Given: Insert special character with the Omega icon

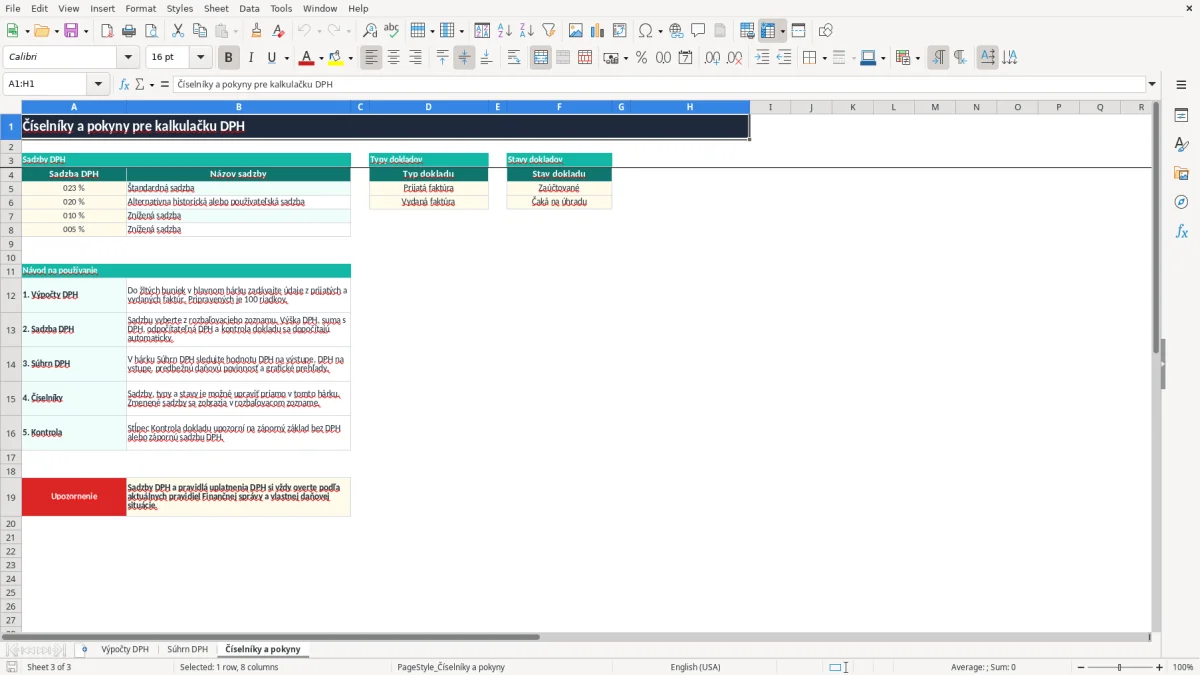Looking at the screenshot, I should [x=645, y=31].
